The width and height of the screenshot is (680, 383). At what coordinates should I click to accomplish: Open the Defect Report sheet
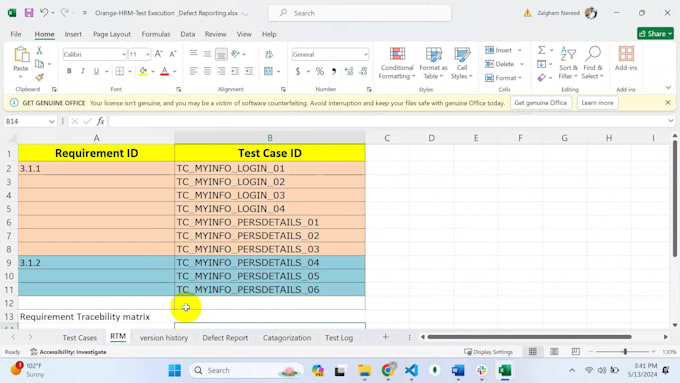(x=225, y=337)
